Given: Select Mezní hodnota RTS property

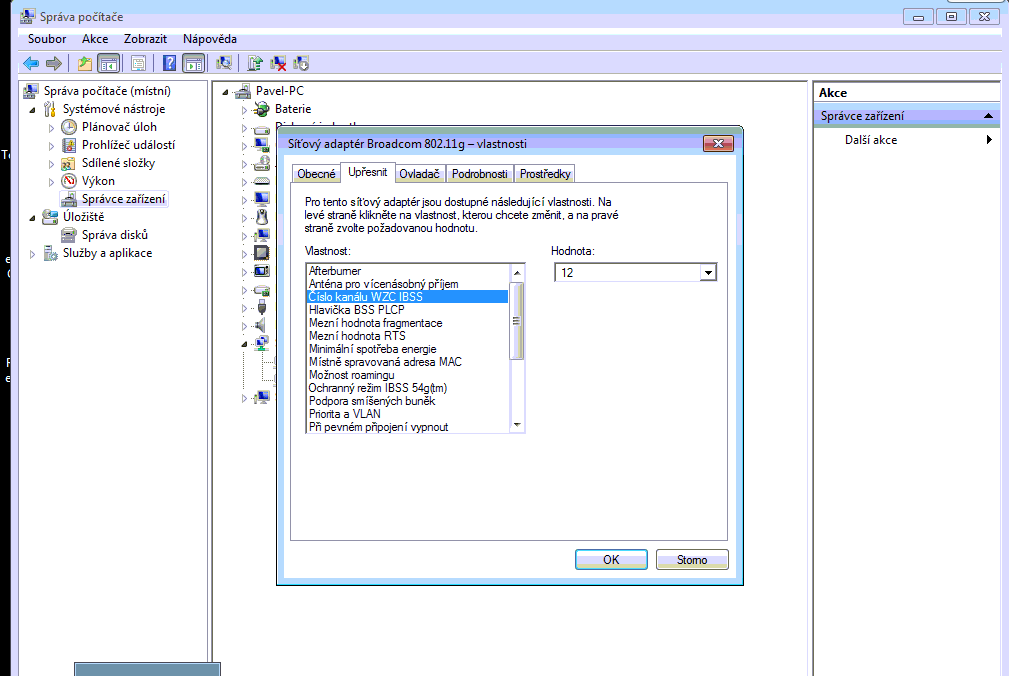Looking at the screenshot, I should click(407, 336).
